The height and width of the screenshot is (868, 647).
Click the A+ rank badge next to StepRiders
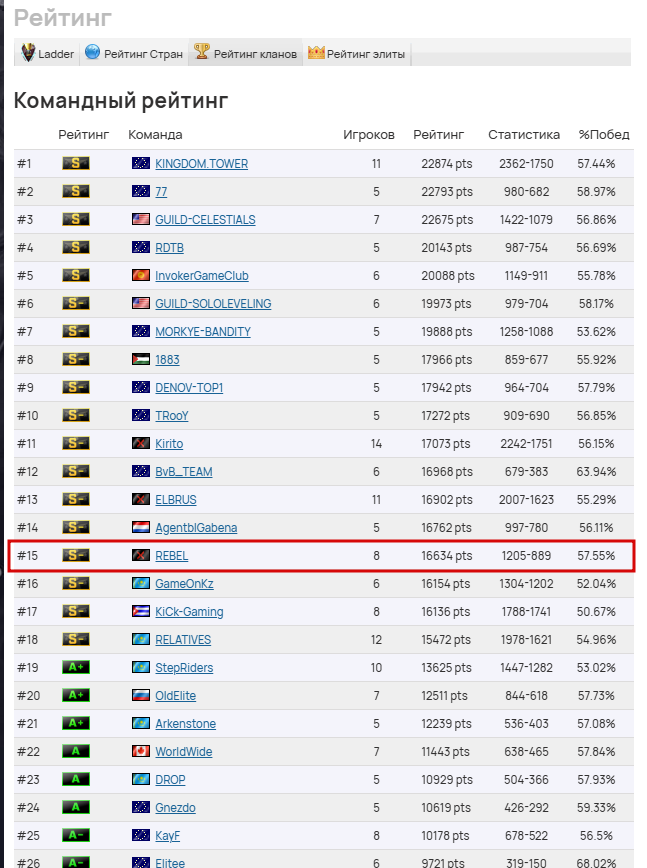tap(76, 668)
